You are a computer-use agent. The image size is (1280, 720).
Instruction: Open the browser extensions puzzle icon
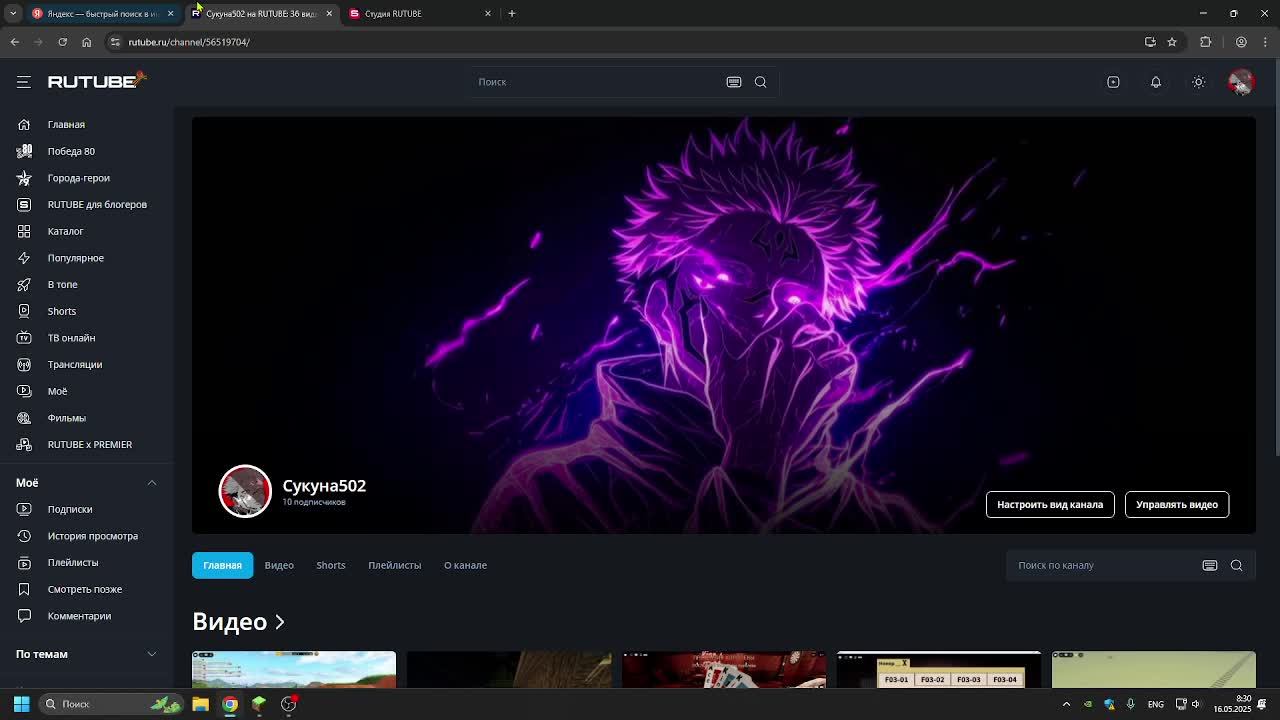(1206, 42)
